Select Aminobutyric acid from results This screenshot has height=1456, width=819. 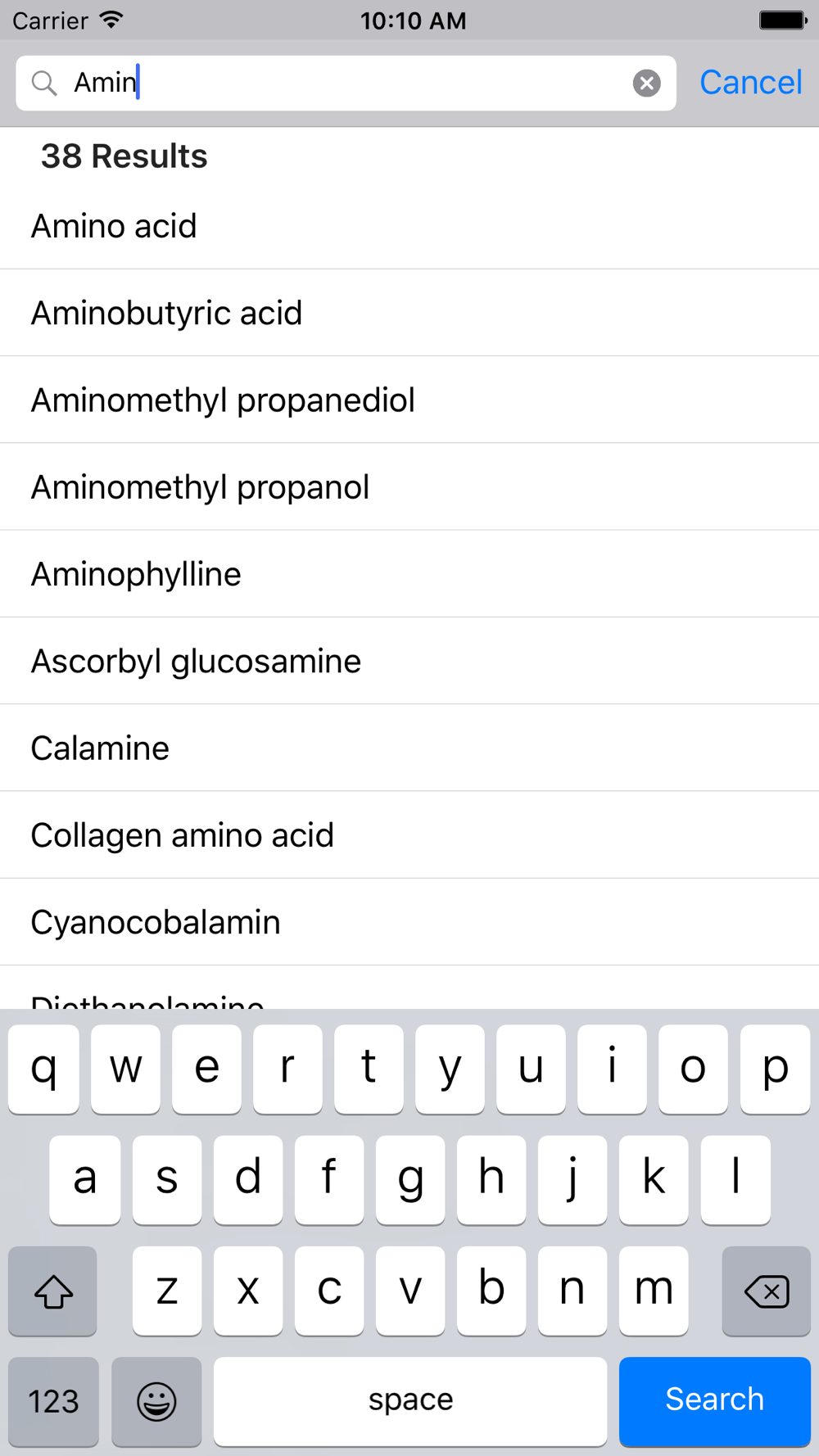coord(409,313)
